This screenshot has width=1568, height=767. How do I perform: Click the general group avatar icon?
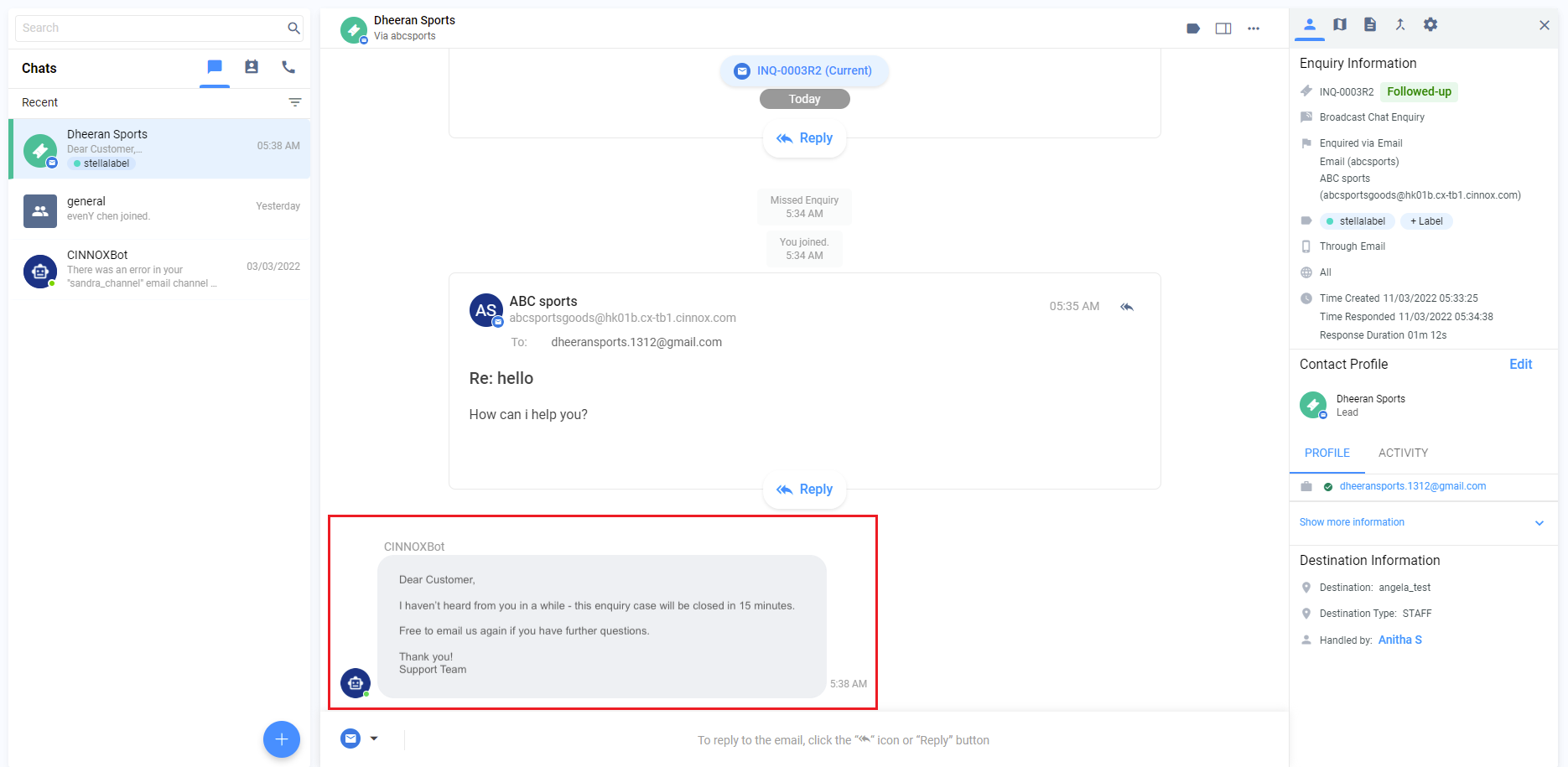40,211
